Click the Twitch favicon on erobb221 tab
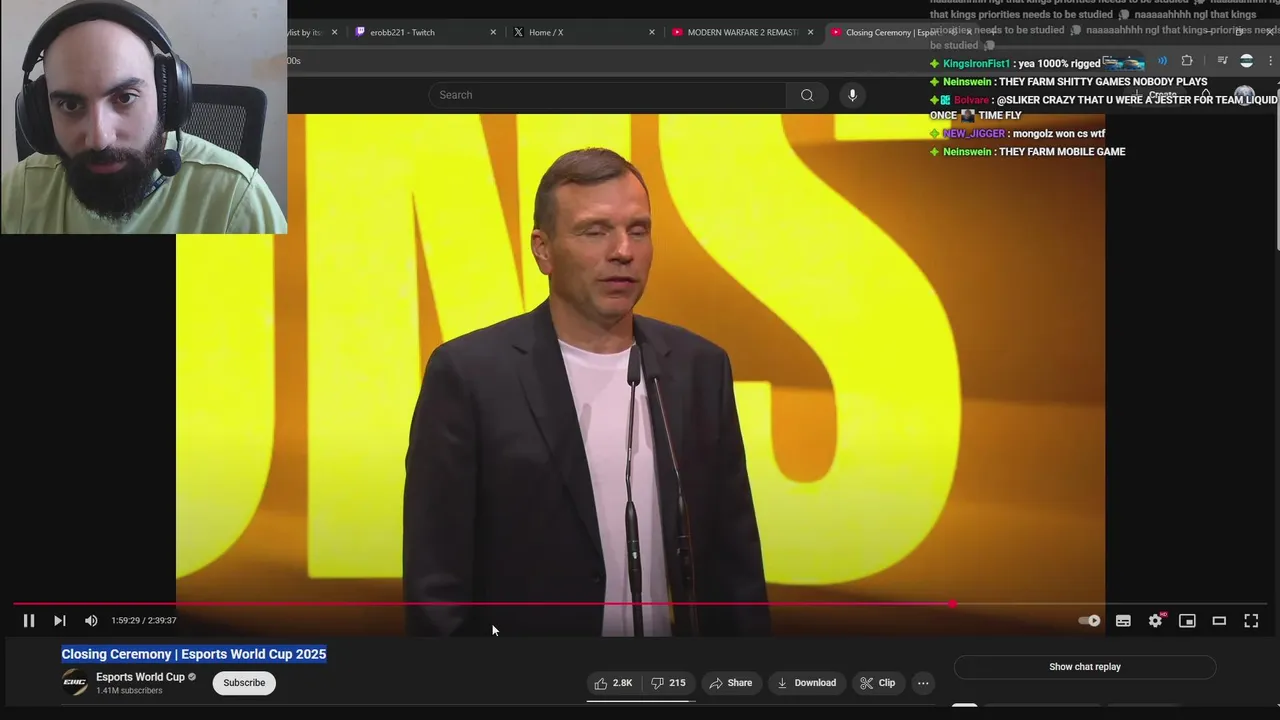 [361, 32]
